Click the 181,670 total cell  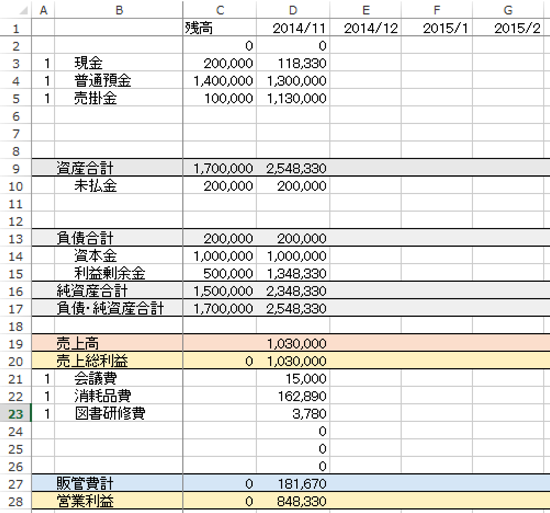tap(293, 484)
